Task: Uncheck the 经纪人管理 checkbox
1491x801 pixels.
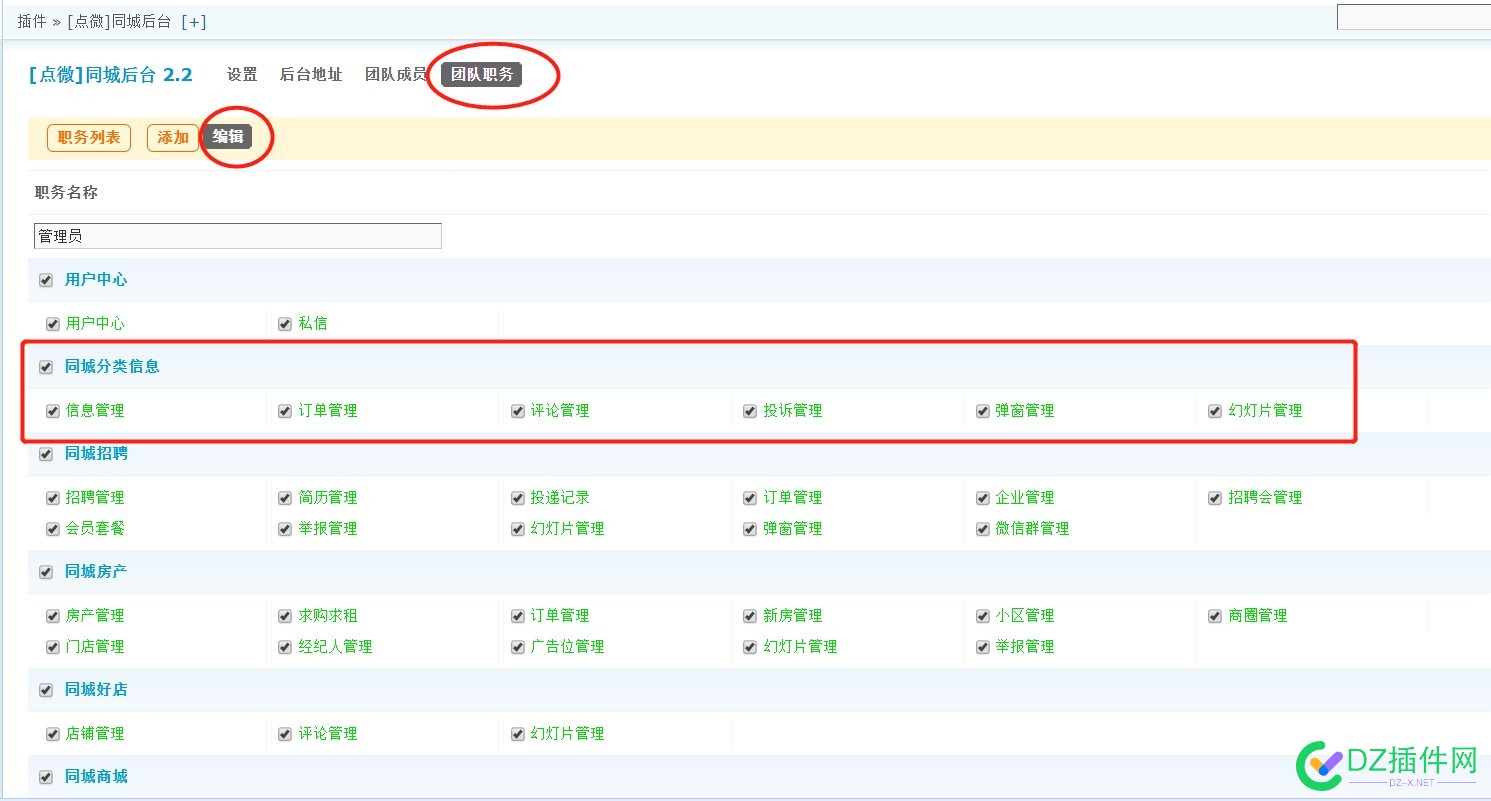Action: pyautogui.click(x=285, y=647)
